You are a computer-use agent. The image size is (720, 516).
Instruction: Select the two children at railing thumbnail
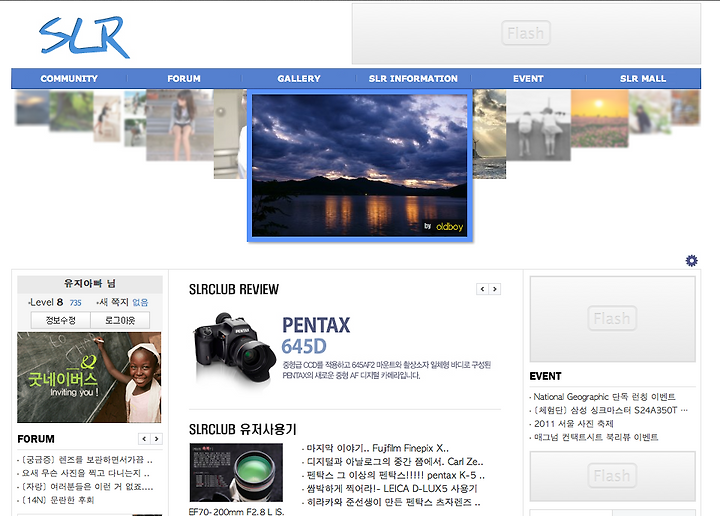[538, 125]
